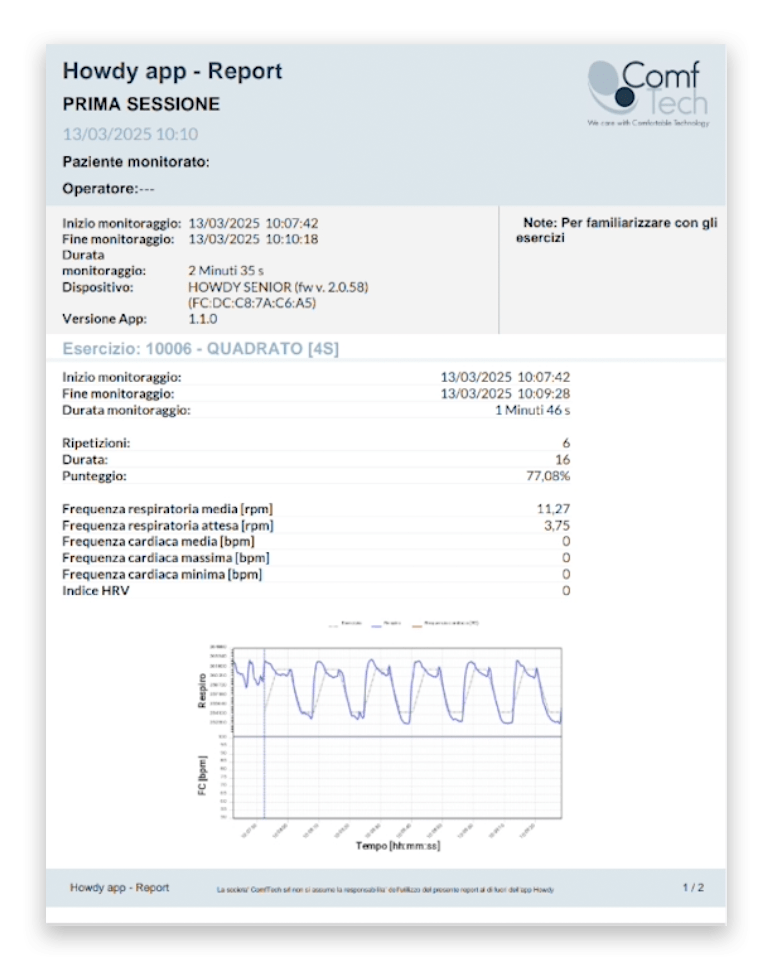773x970 pixels.
Task: Click the PRIMA SESSIONE heading
Action: click(x=141, y=104)
